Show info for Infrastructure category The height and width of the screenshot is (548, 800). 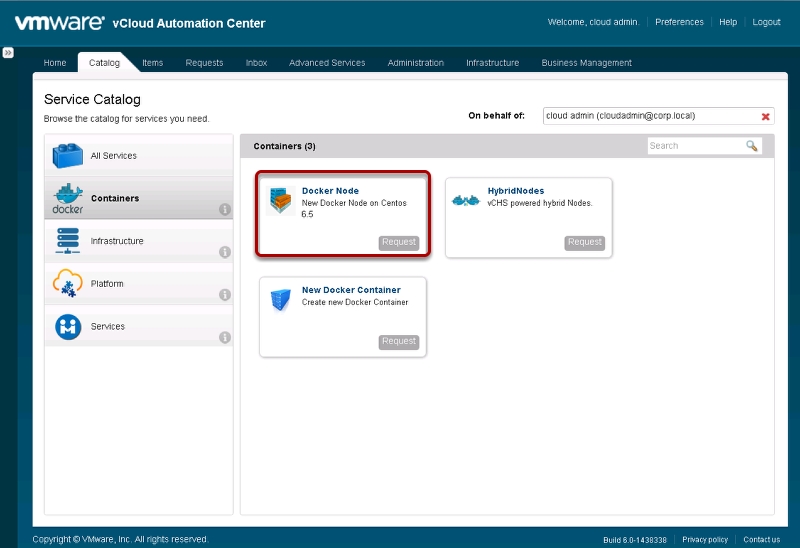(224, 252)
